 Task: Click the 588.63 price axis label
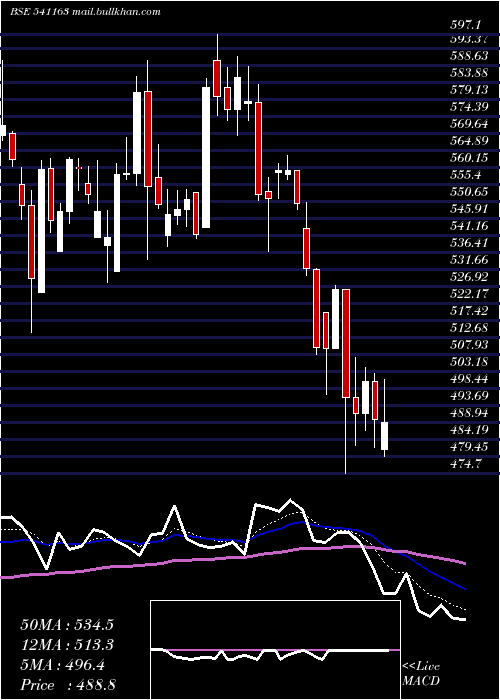click(x=468, y=55)
